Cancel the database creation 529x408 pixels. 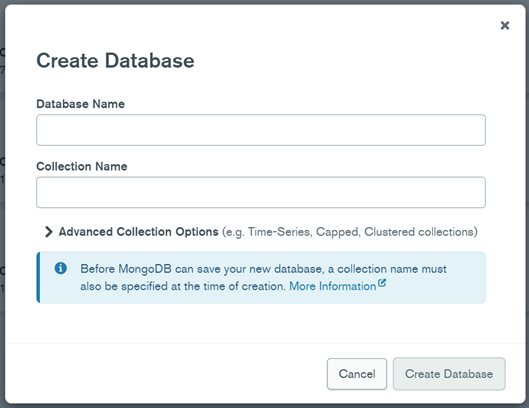[357, 374]
